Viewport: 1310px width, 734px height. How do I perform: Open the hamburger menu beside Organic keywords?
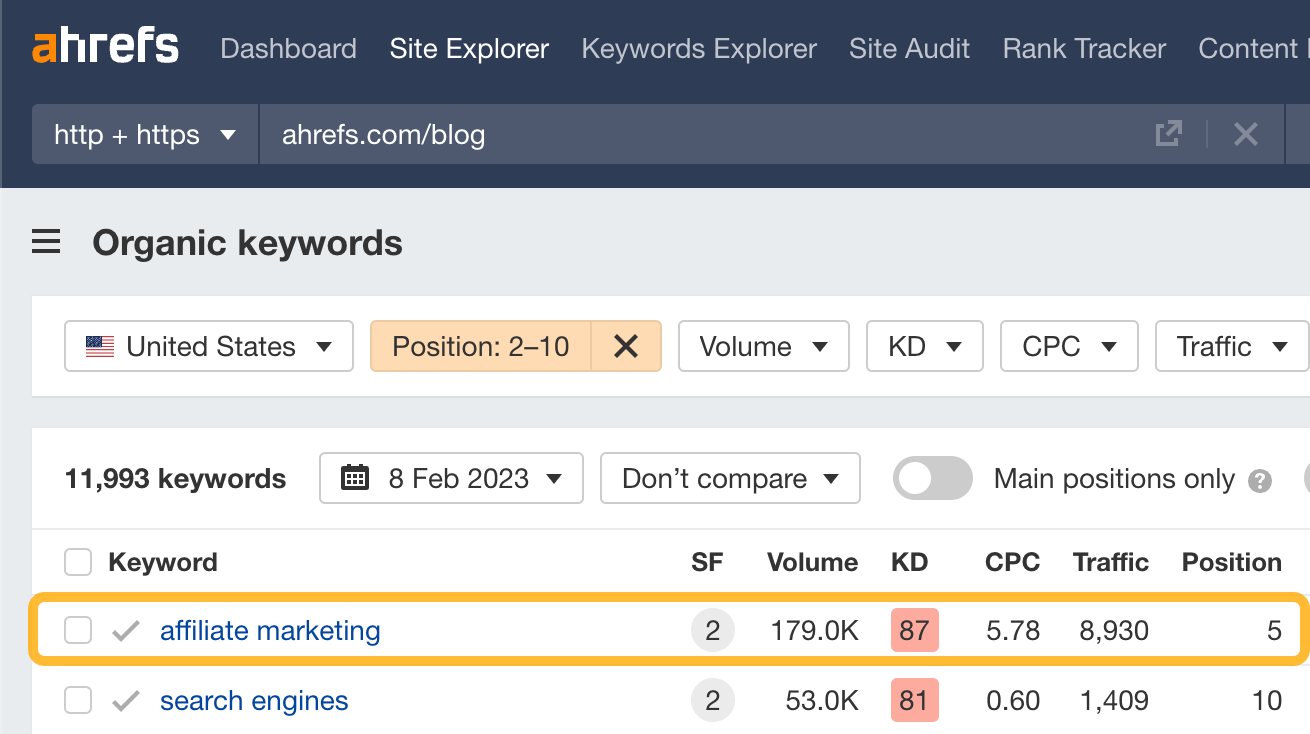46,242
